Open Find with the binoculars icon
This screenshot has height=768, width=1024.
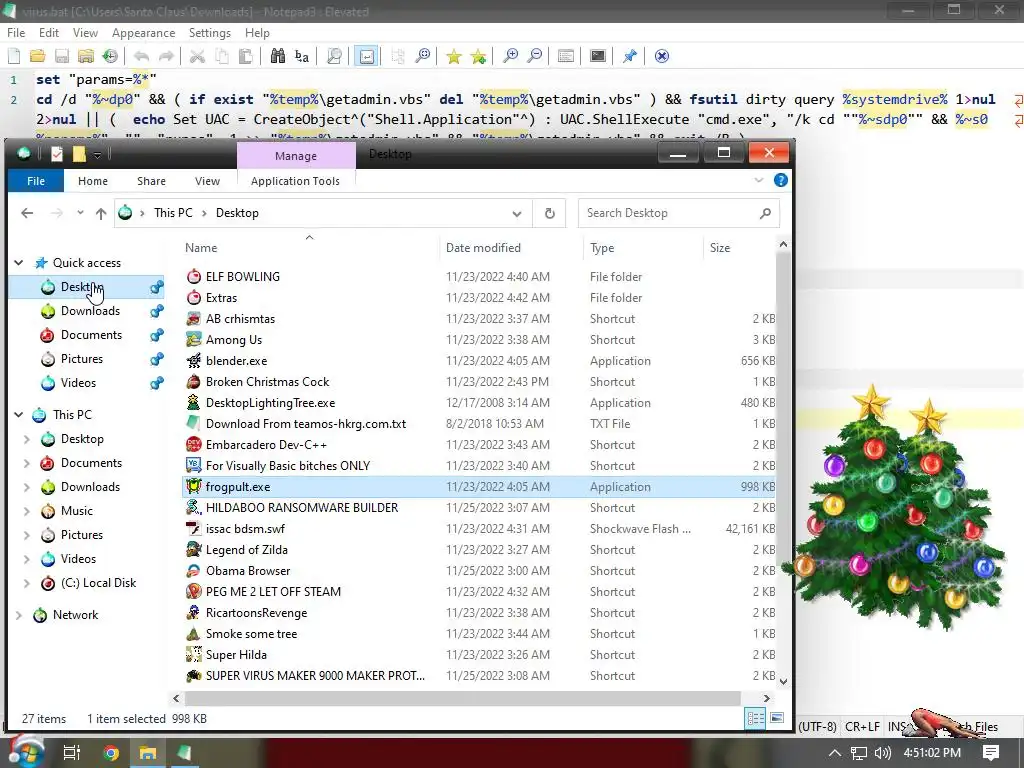pos(278,56)
